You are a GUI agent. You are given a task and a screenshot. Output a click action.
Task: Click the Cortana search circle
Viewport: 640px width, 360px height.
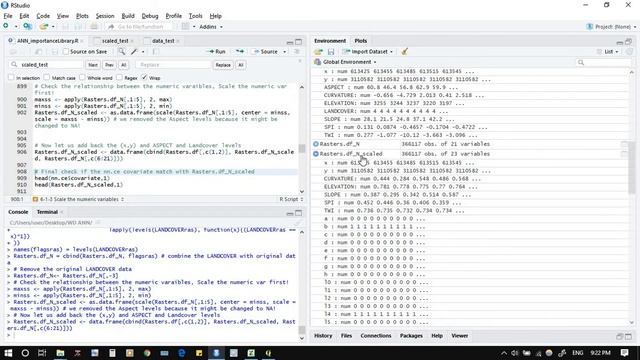coord(25,353)
